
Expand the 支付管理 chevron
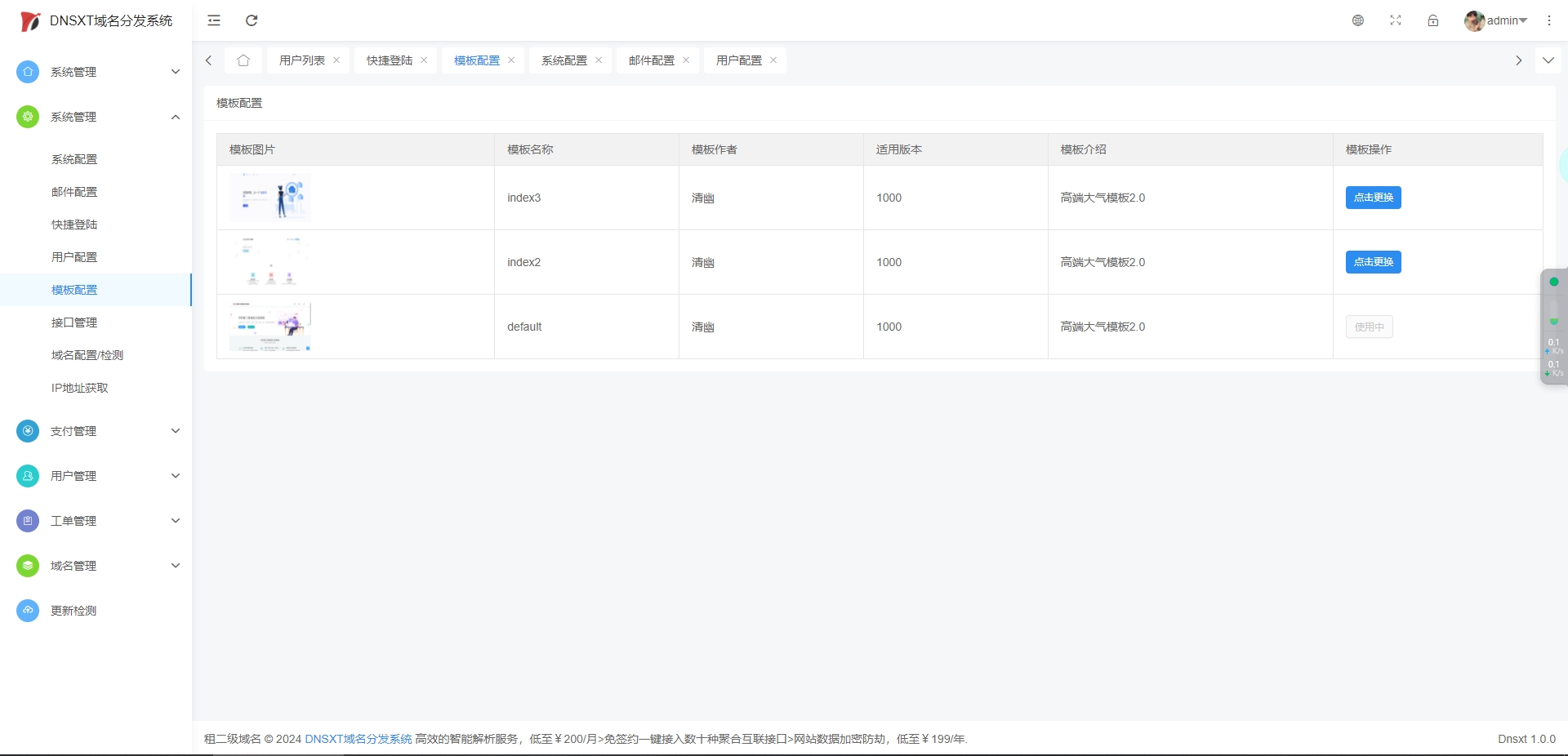[176, 431]
